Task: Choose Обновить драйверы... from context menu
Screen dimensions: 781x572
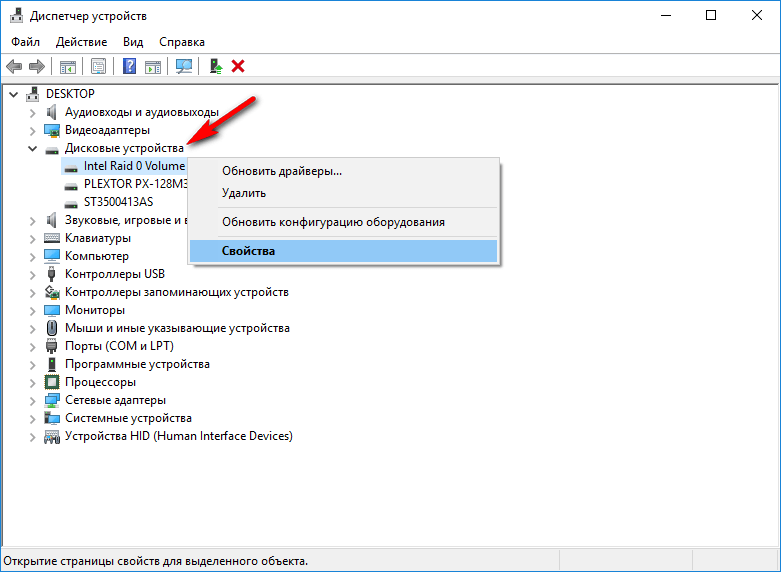Action: (344, 171)
